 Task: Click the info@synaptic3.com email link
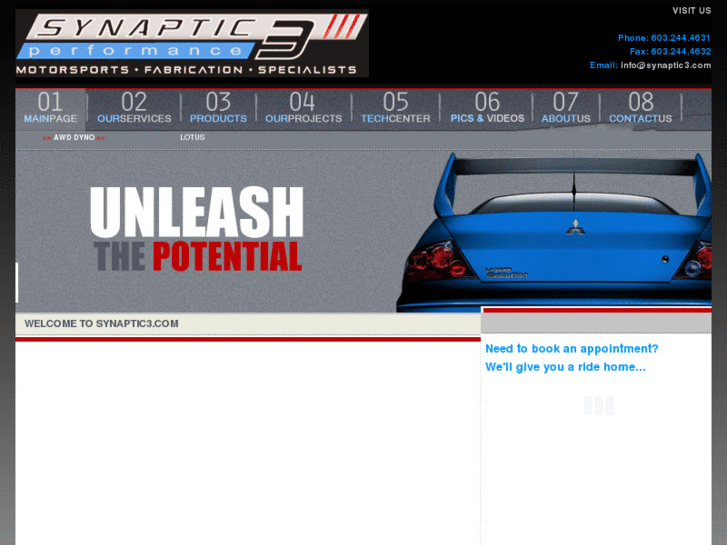click(x=665, y=65)
